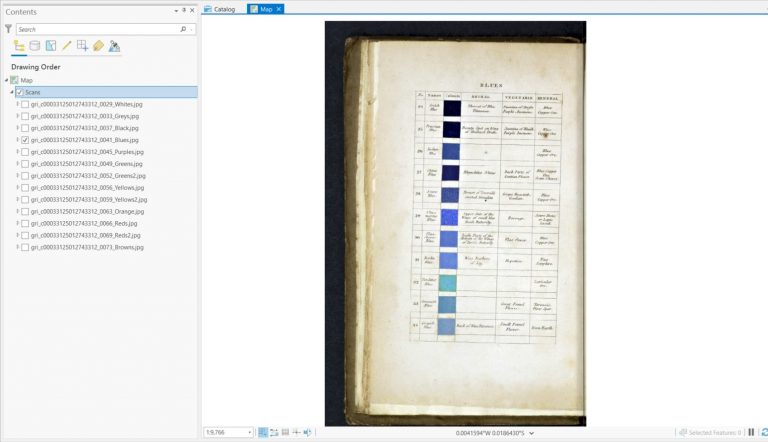Select List By Perspective Imagery icon
Screen dimensions: 768x442
coord(114,46)
